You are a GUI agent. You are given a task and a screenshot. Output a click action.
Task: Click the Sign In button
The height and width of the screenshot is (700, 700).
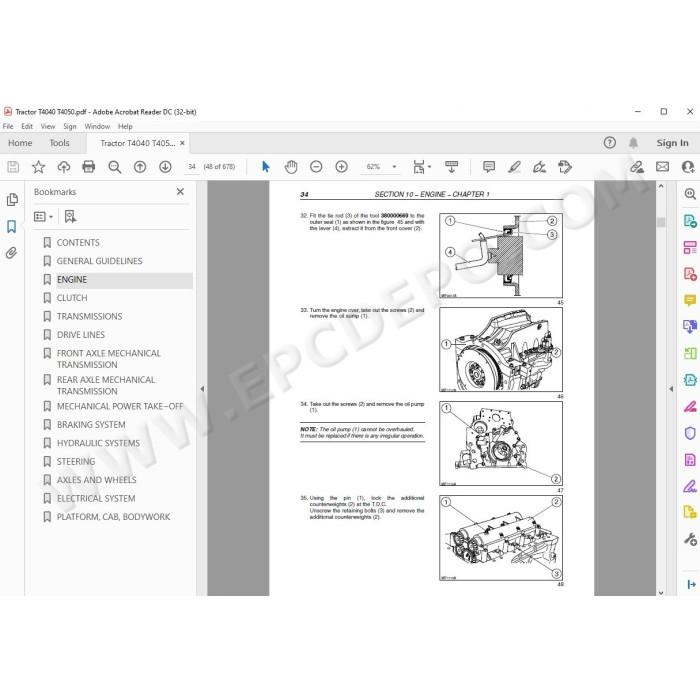pos(672,143)
